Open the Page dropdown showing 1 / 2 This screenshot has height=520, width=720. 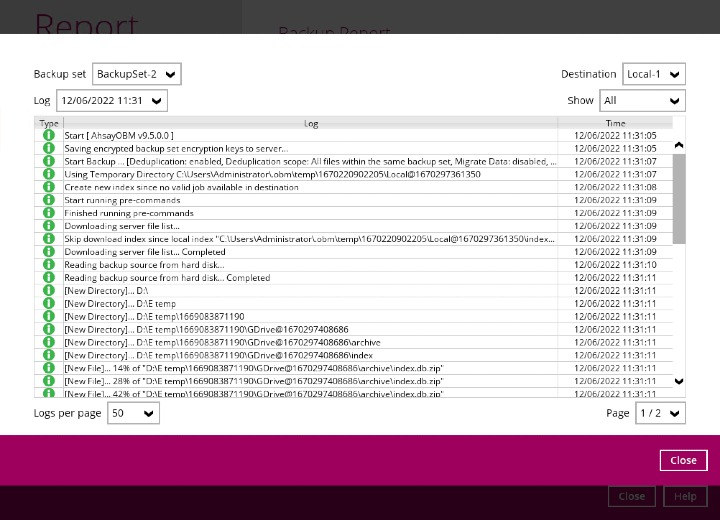[660, 413]
